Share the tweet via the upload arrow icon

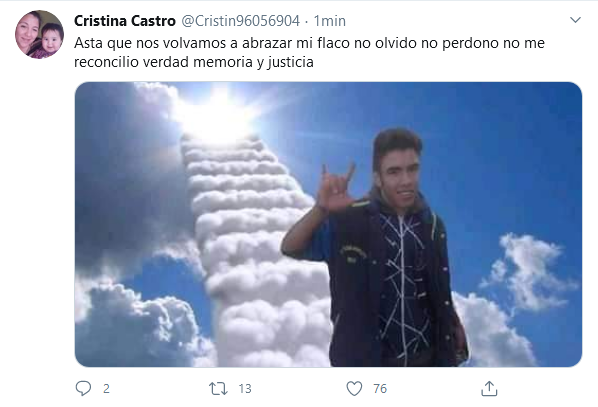[489, 389]
